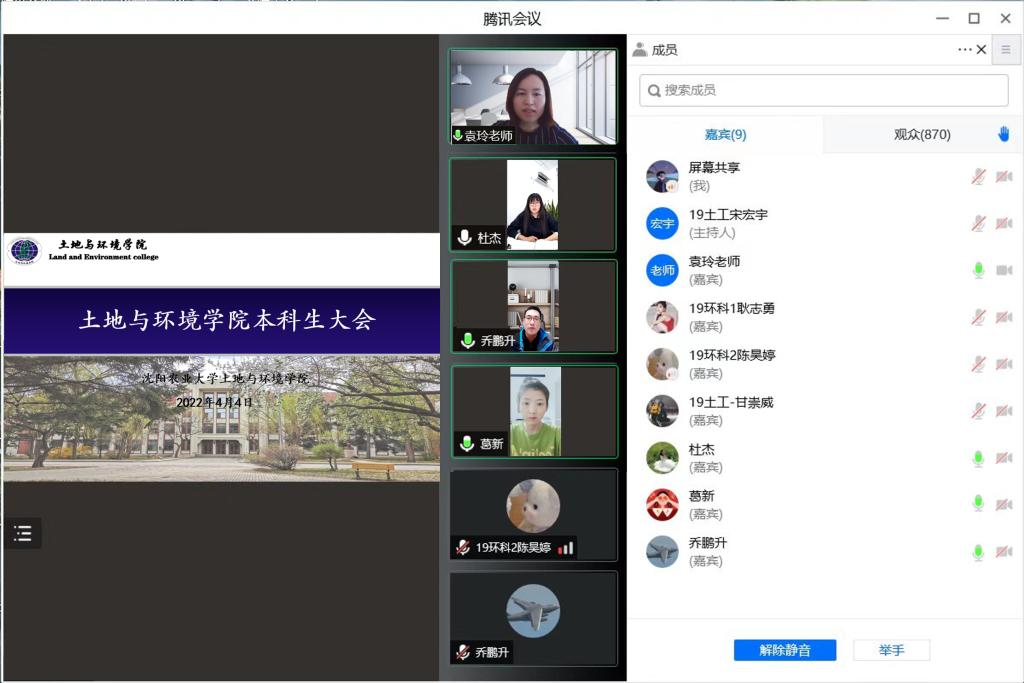
Task: Focus the 搜索成员 search field
Action: (823, 90)
